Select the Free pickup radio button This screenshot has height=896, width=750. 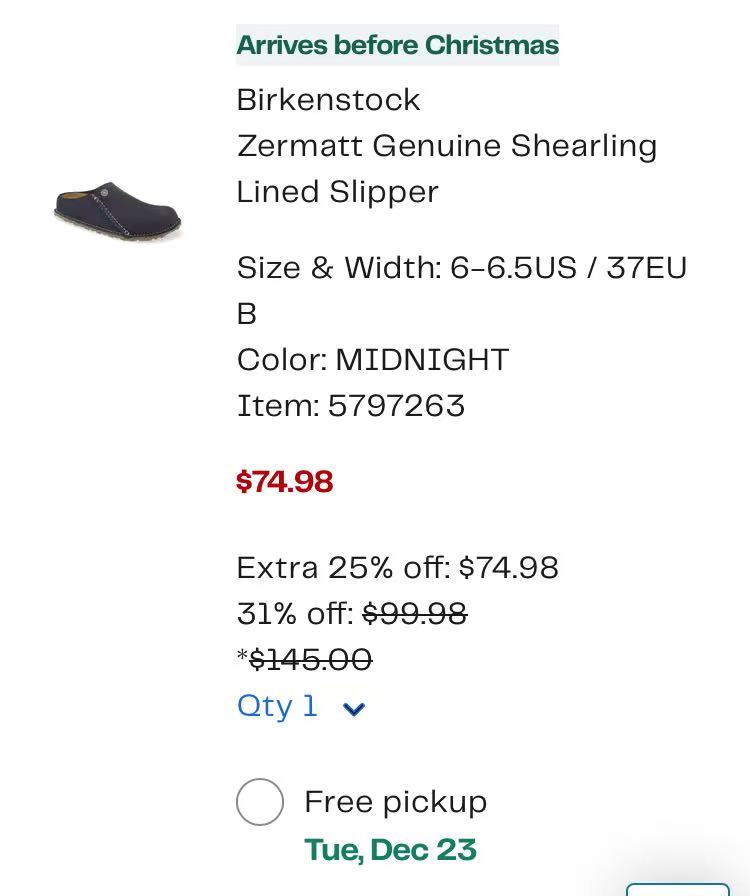tap(260, 802)
